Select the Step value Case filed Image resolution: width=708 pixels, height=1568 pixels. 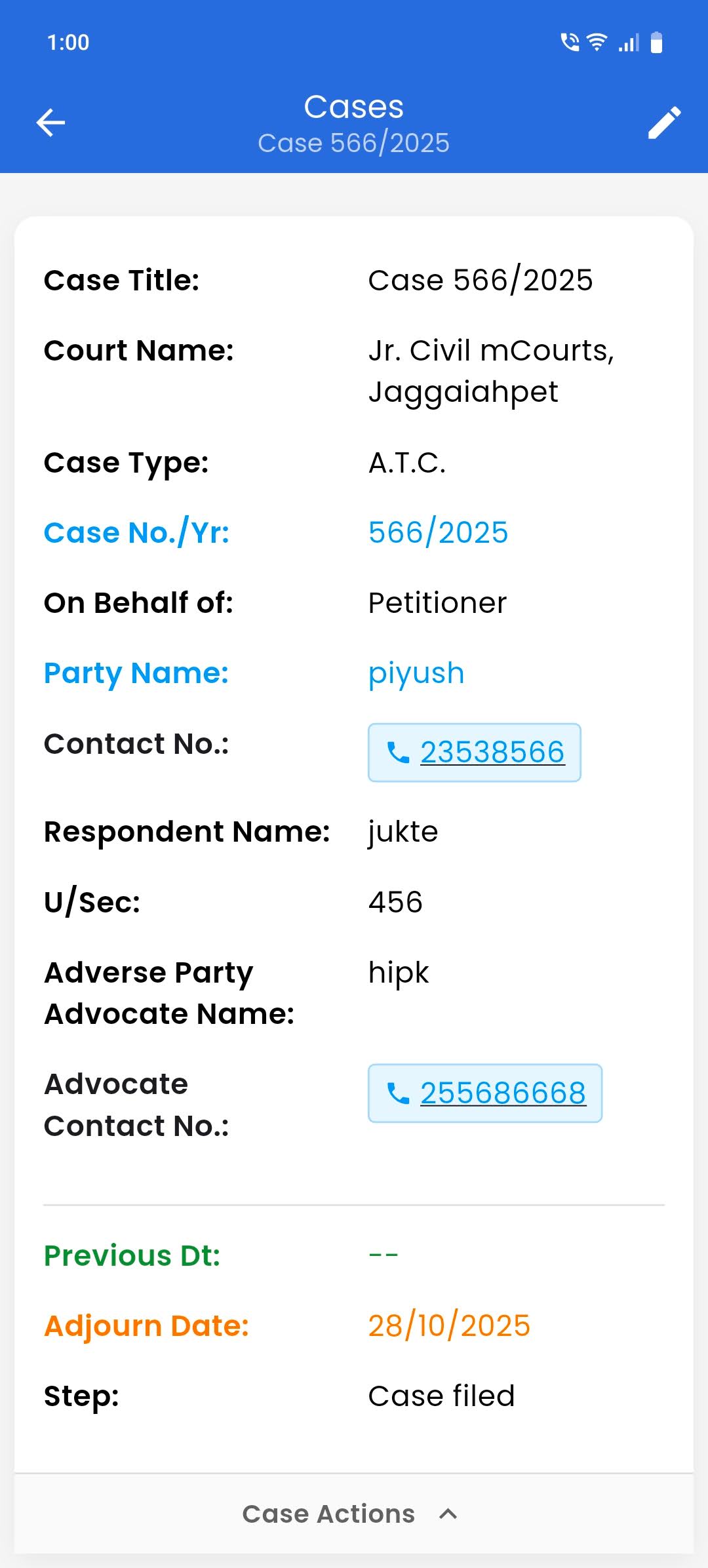[441, 1396]
